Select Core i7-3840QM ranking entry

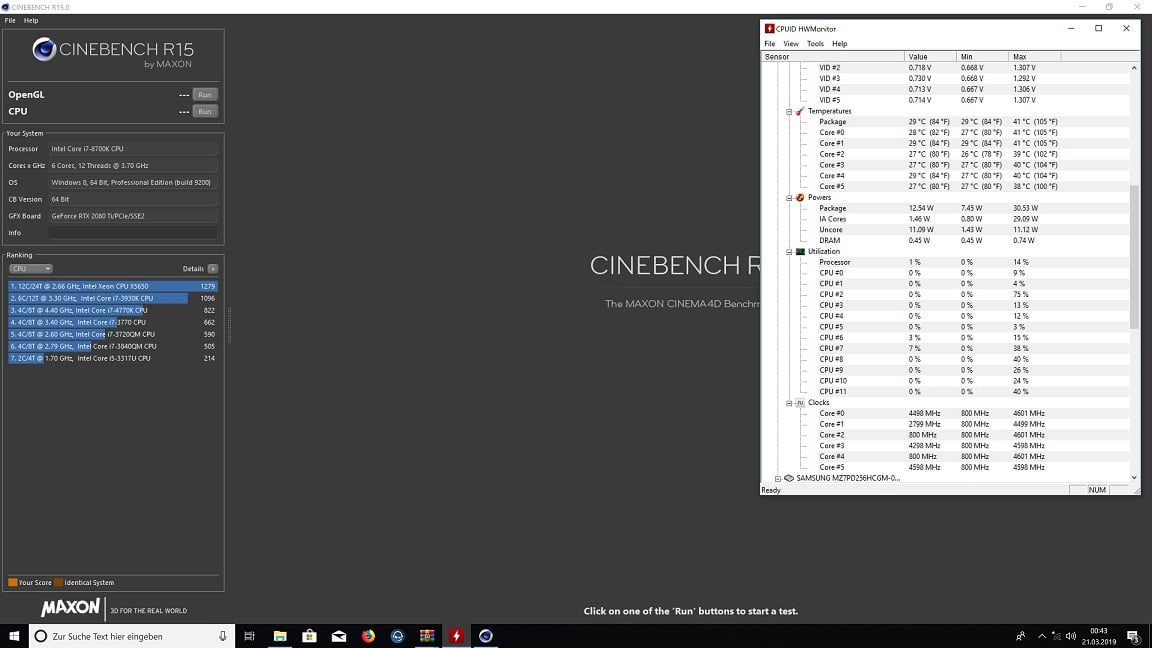coord(113,347)
